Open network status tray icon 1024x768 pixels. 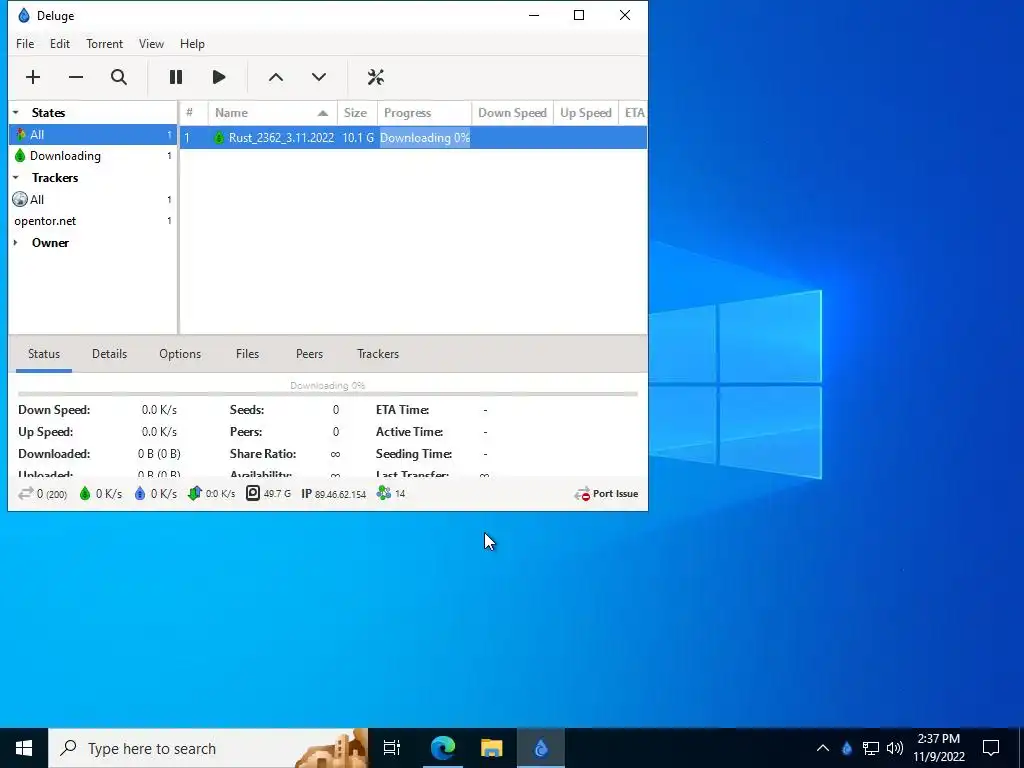tap(871, 748)
